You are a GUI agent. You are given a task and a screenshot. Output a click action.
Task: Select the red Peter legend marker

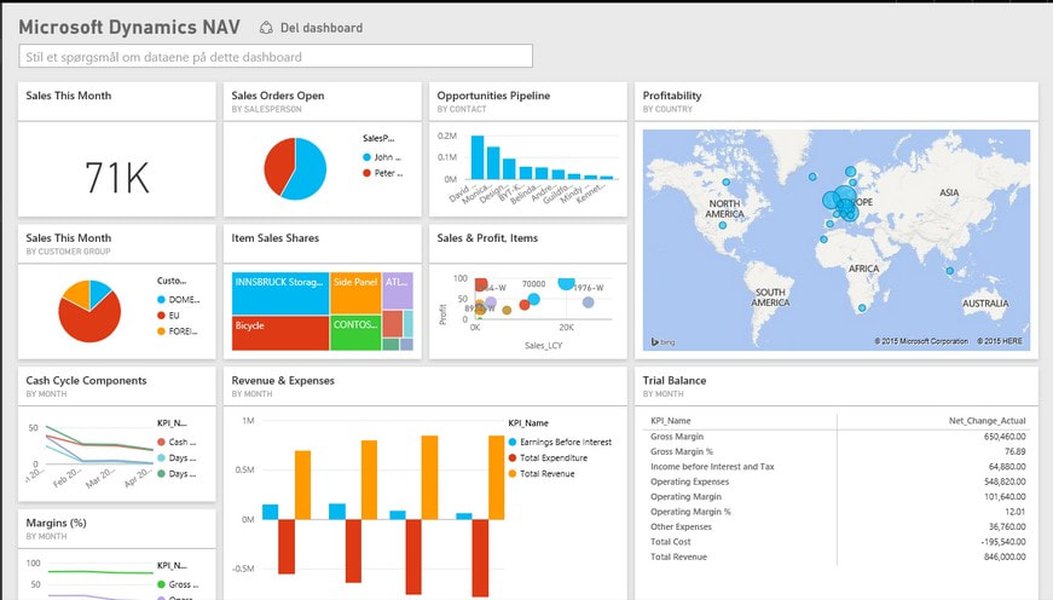point(367,173)
